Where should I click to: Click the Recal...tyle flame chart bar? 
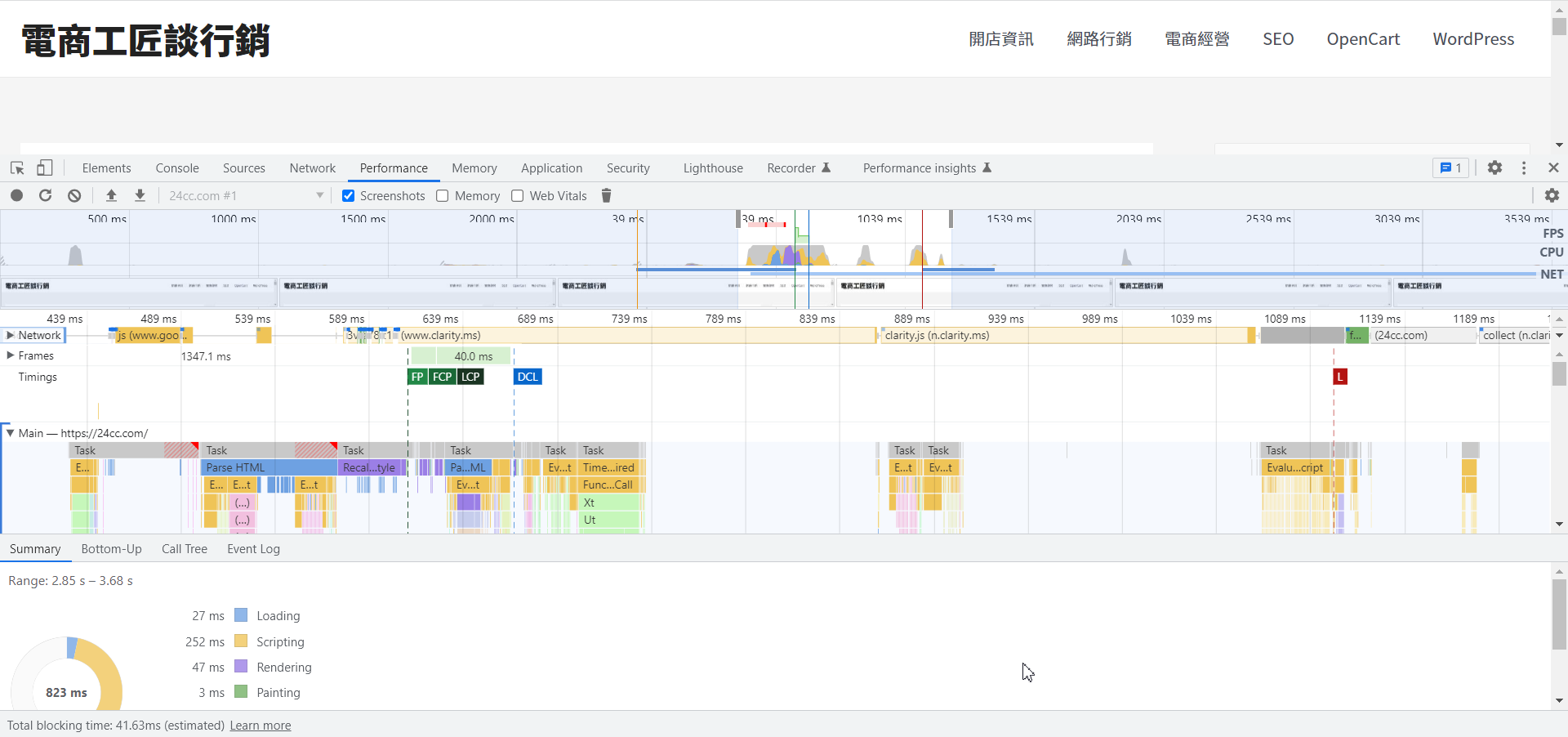click(372, 467)
